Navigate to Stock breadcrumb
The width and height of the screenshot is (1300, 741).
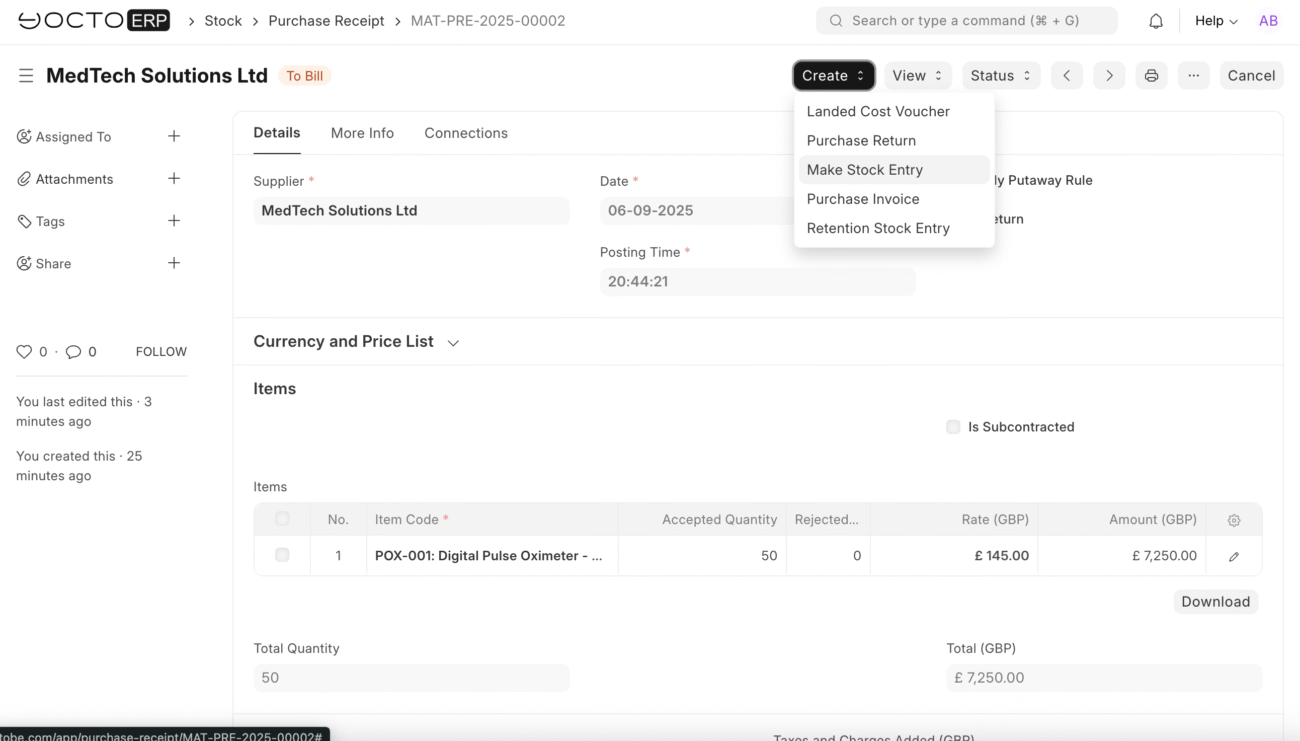click(x=223, y=21)
